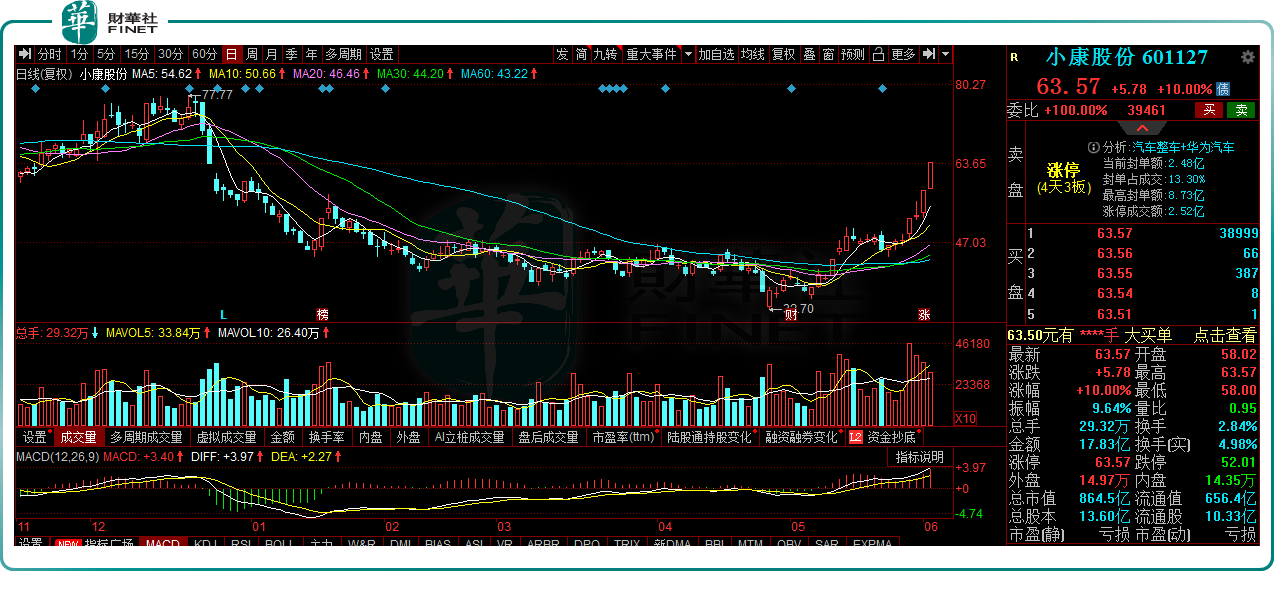Select the 多周期成交量 tab
The height and width of the screenshot is (591, 1274).
pyautogui.click(x=146, y=437)
